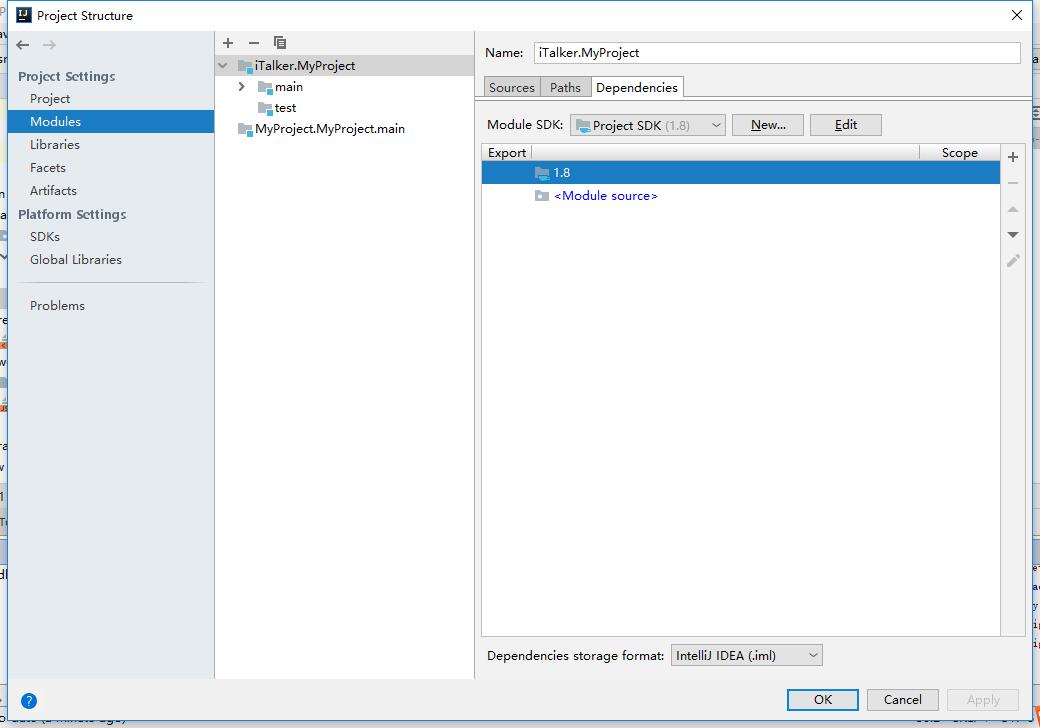This screenshot has width=1040, height=728.
Task: Click the iTalker.MyProject module folder icon
Action: tap(245, 66)
